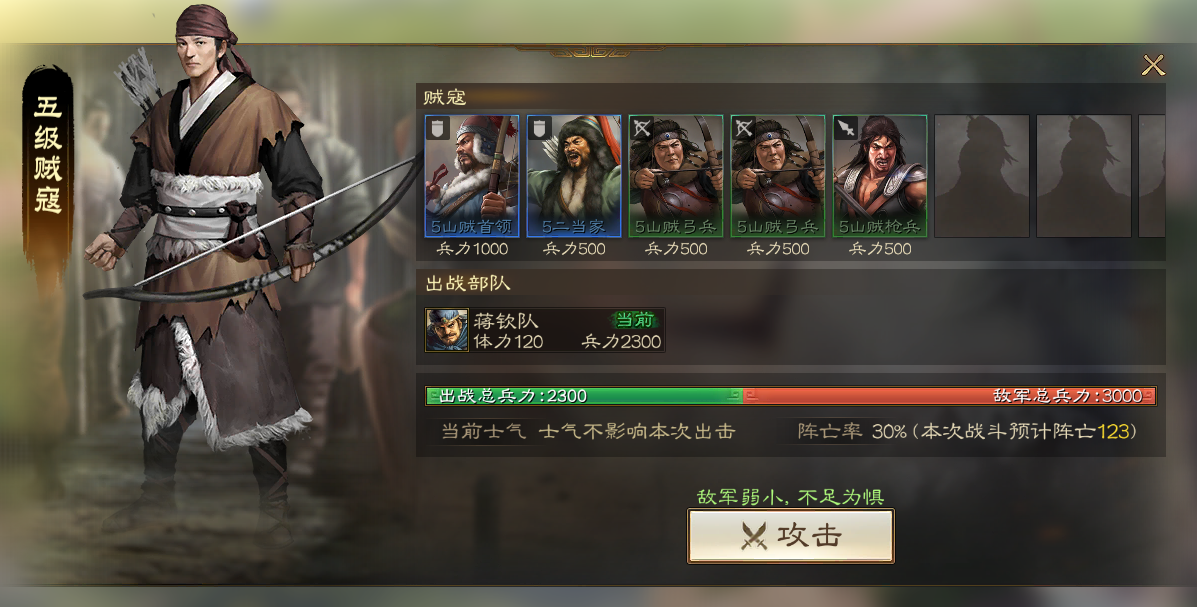Select the 蒋钦队 troop entry

[544, 330]
